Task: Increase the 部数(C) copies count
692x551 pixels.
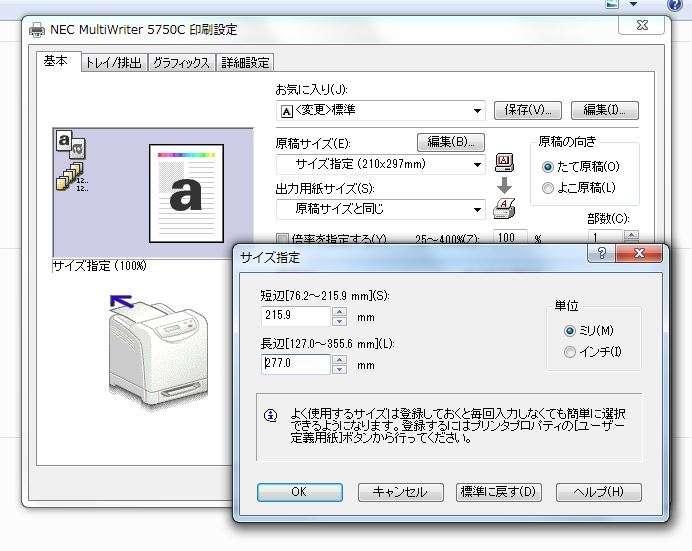Action: pos(632,235)
